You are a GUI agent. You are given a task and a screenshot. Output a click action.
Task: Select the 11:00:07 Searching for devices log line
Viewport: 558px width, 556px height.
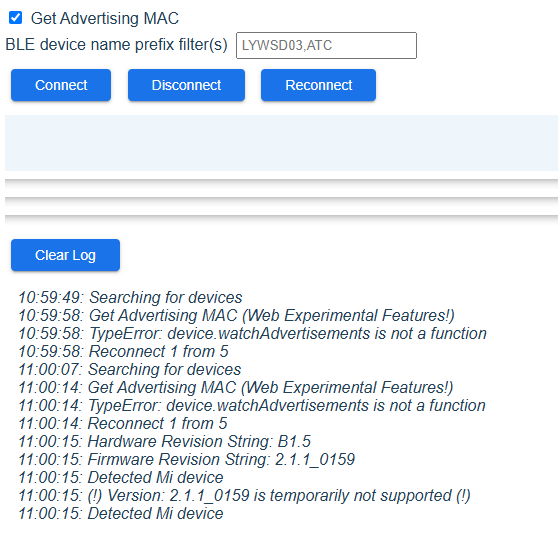click(x=130, y=369)
